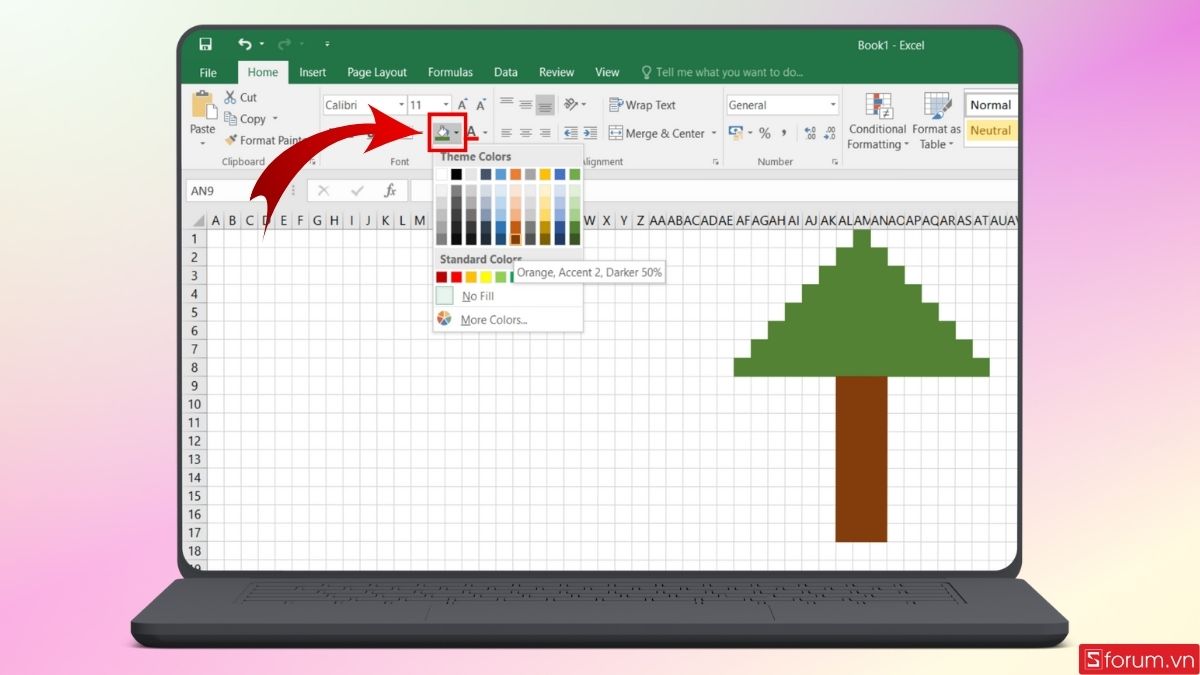Click the Decrease Decimal icon
This screenshot has width=1200, height=675.
click(831, 133)
